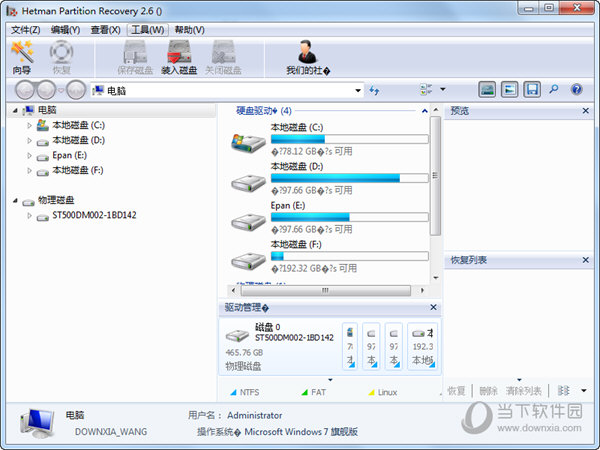The image size is (600, 450).
Task: Click the Linux legend entry
Action: point(383,392)
